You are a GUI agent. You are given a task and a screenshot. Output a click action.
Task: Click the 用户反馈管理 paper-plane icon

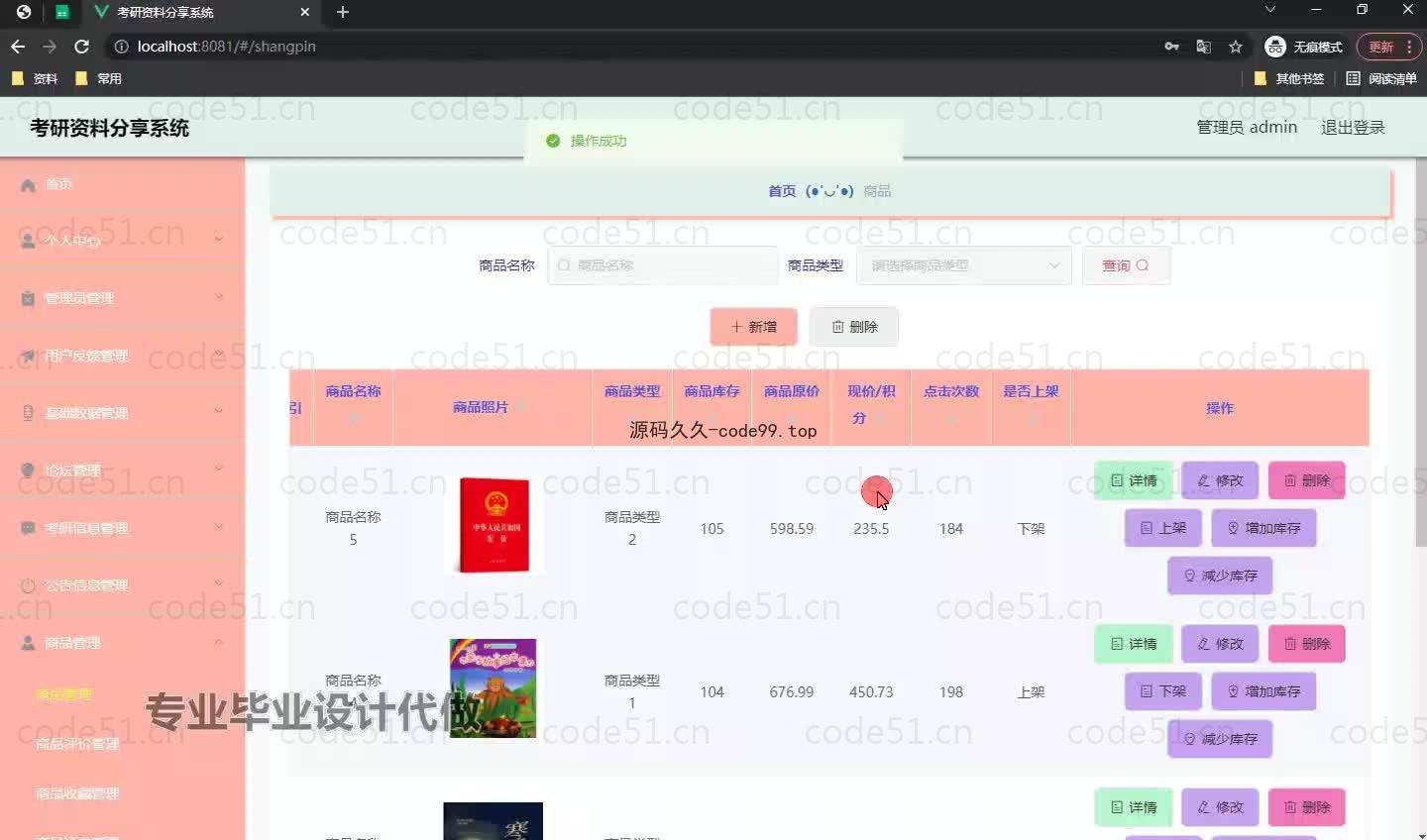[28, 356]
